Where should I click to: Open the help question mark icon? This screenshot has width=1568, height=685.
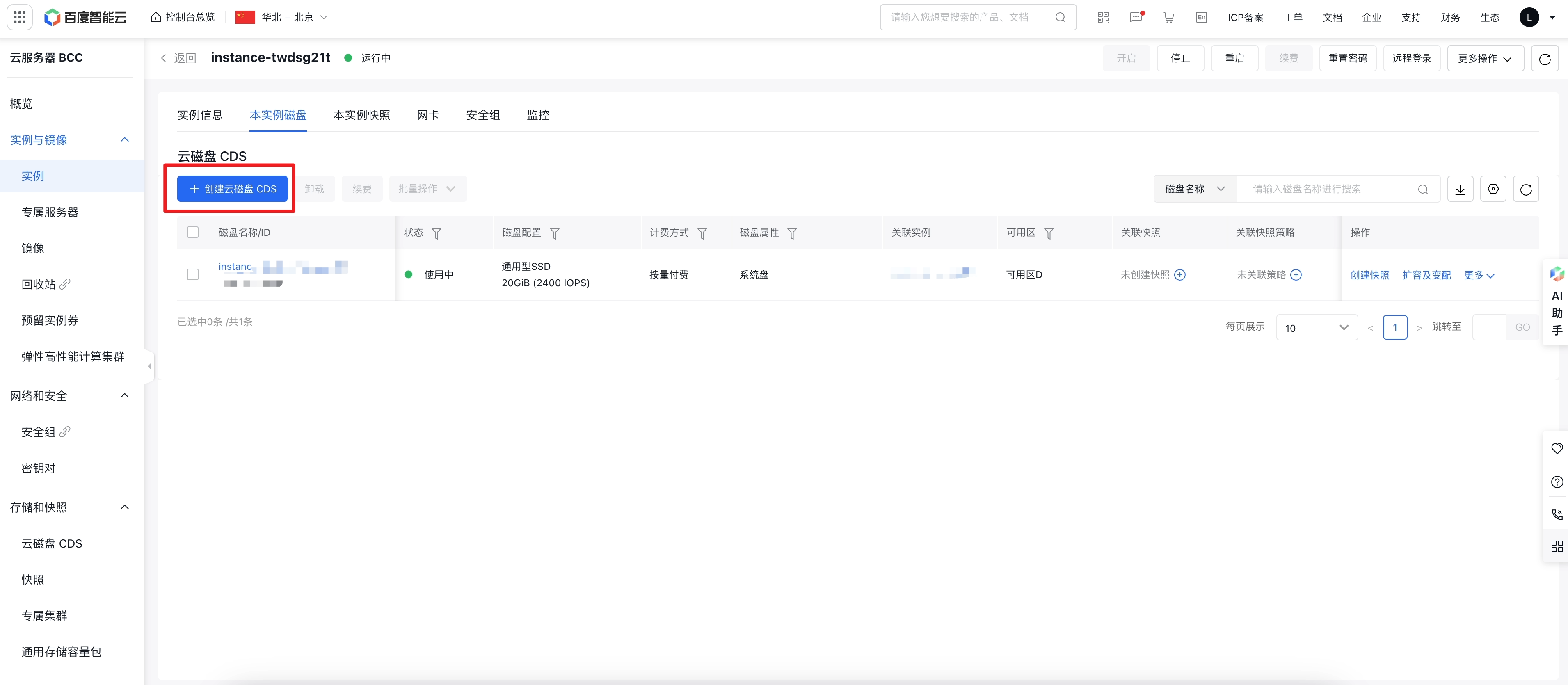1557,482
